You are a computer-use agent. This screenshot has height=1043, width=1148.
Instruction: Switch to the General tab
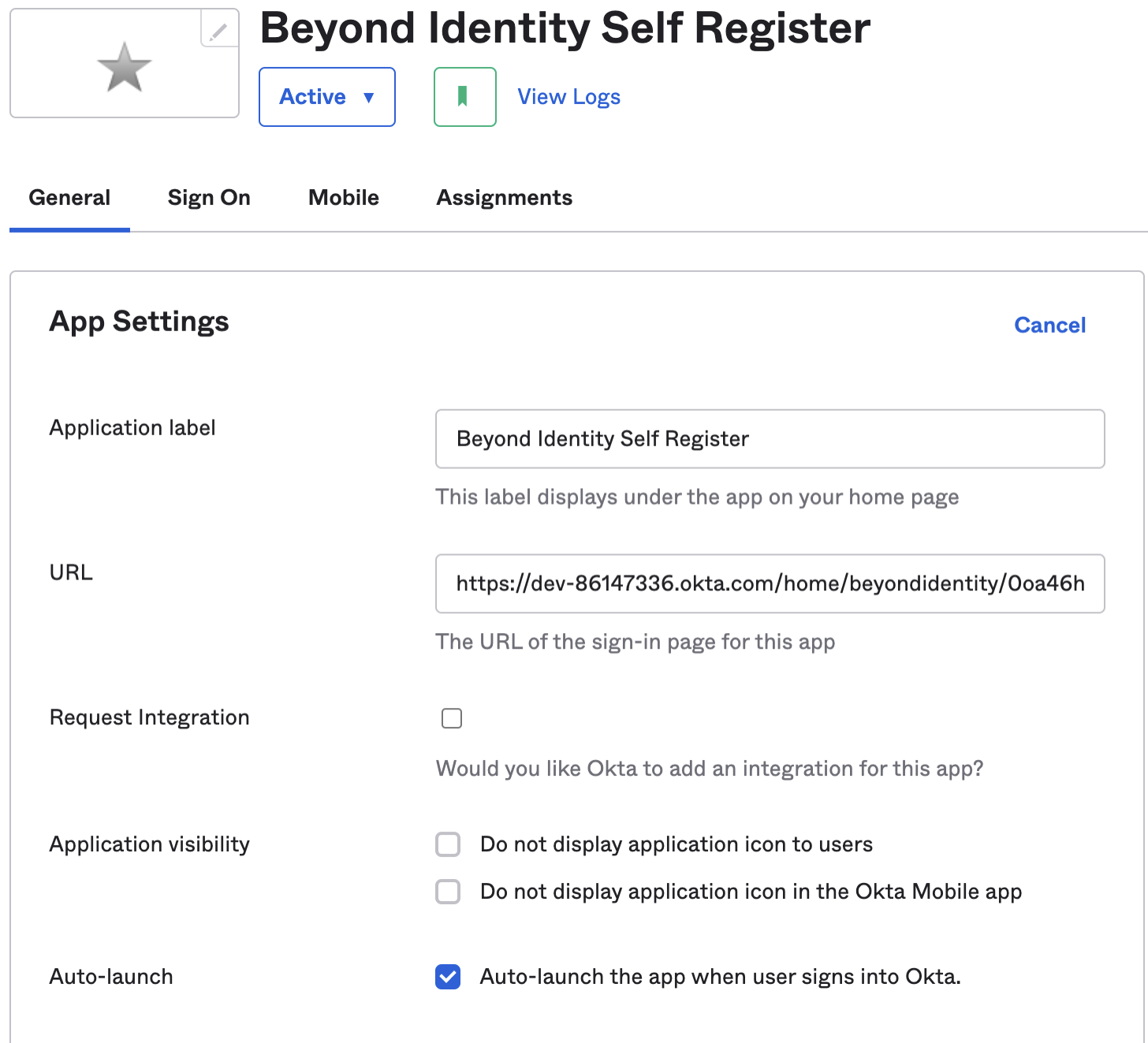pyautogui.click(x=69, y=198)
